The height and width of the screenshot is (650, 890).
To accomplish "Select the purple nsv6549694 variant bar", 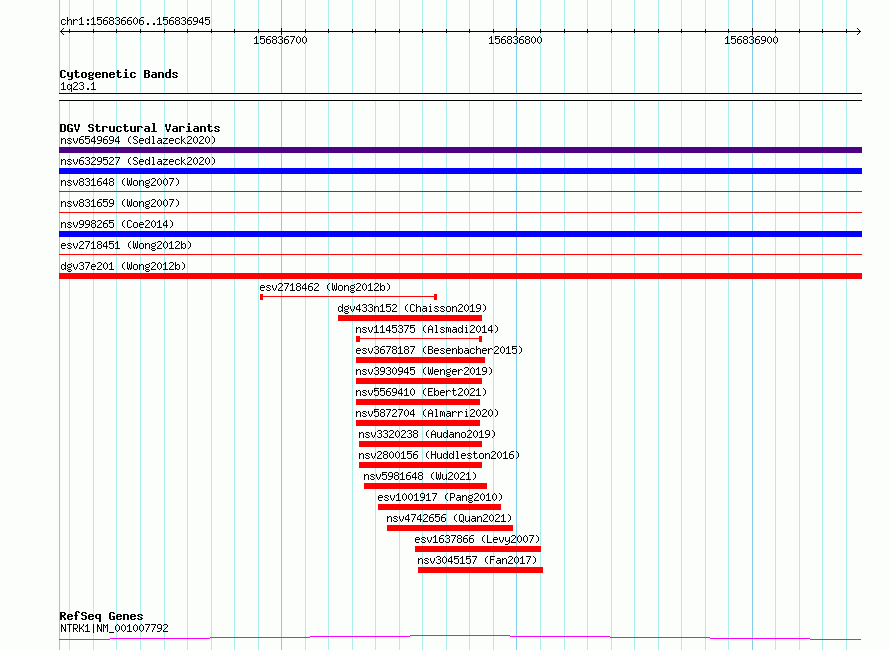I will pos(460,150).
